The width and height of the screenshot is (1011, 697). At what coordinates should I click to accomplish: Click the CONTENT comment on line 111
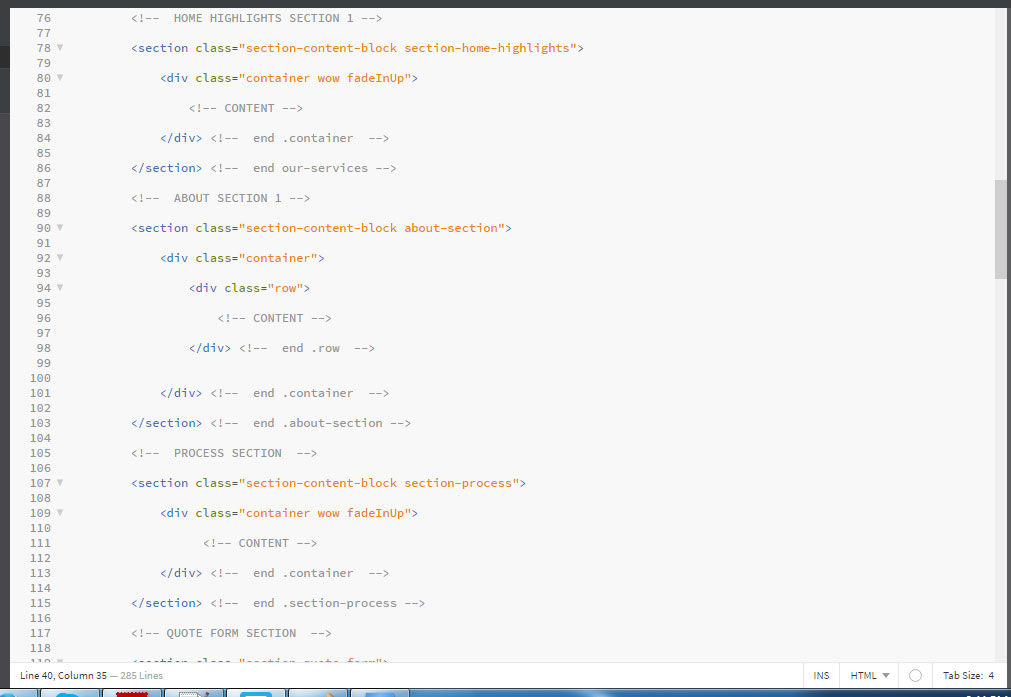point(260,543)
